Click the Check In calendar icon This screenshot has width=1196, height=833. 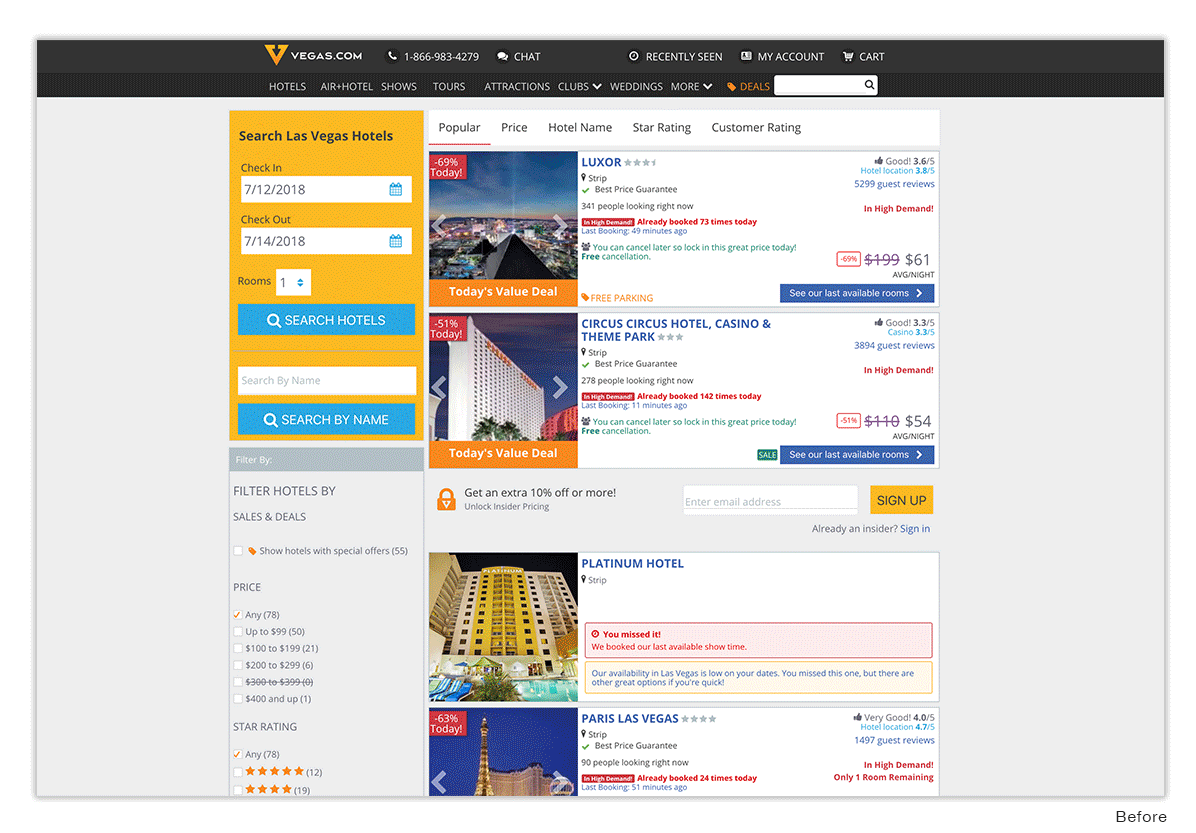click(x=395, y=189)
